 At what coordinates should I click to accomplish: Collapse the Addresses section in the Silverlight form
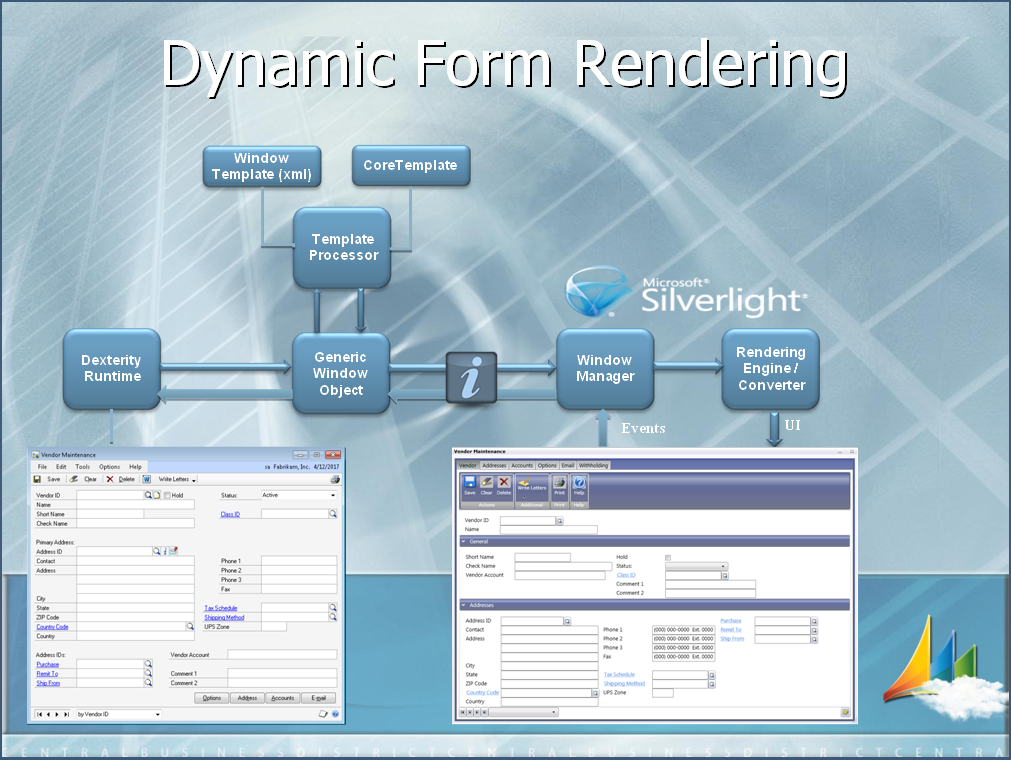coord(463,604)
